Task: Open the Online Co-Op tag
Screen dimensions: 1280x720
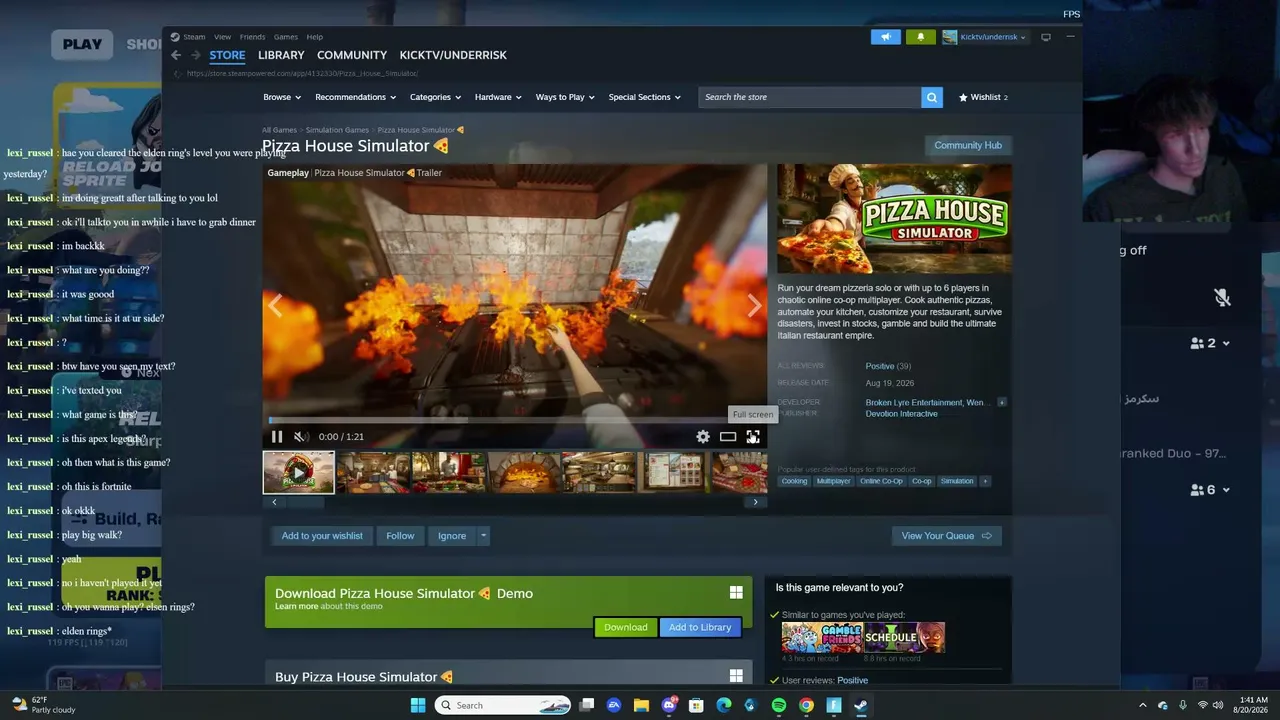Action: pyautogui.click(x=881, y=481)
